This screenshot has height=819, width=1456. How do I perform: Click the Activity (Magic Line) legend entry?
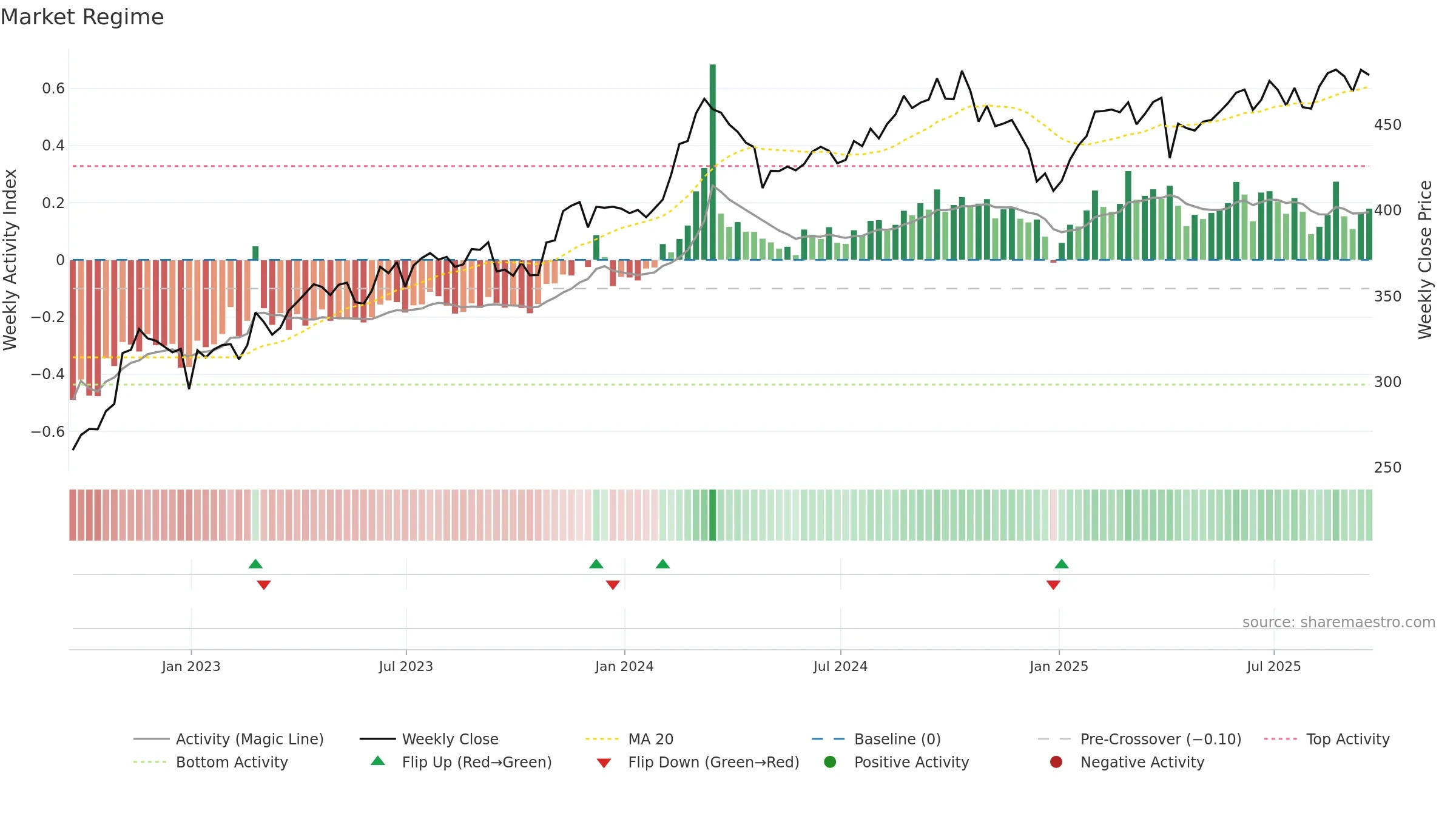229,739
